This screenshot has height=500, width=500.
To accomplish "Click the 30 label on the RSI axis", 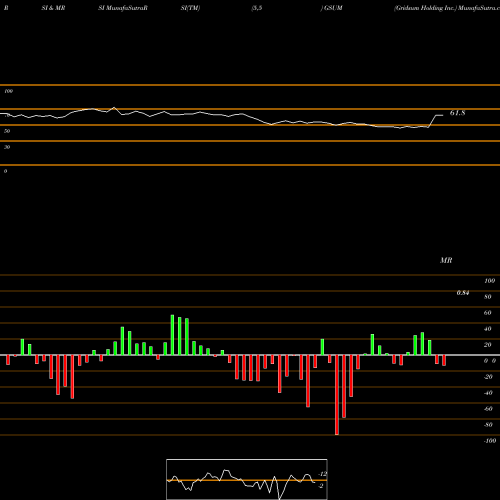I will (x=7, y=147).
